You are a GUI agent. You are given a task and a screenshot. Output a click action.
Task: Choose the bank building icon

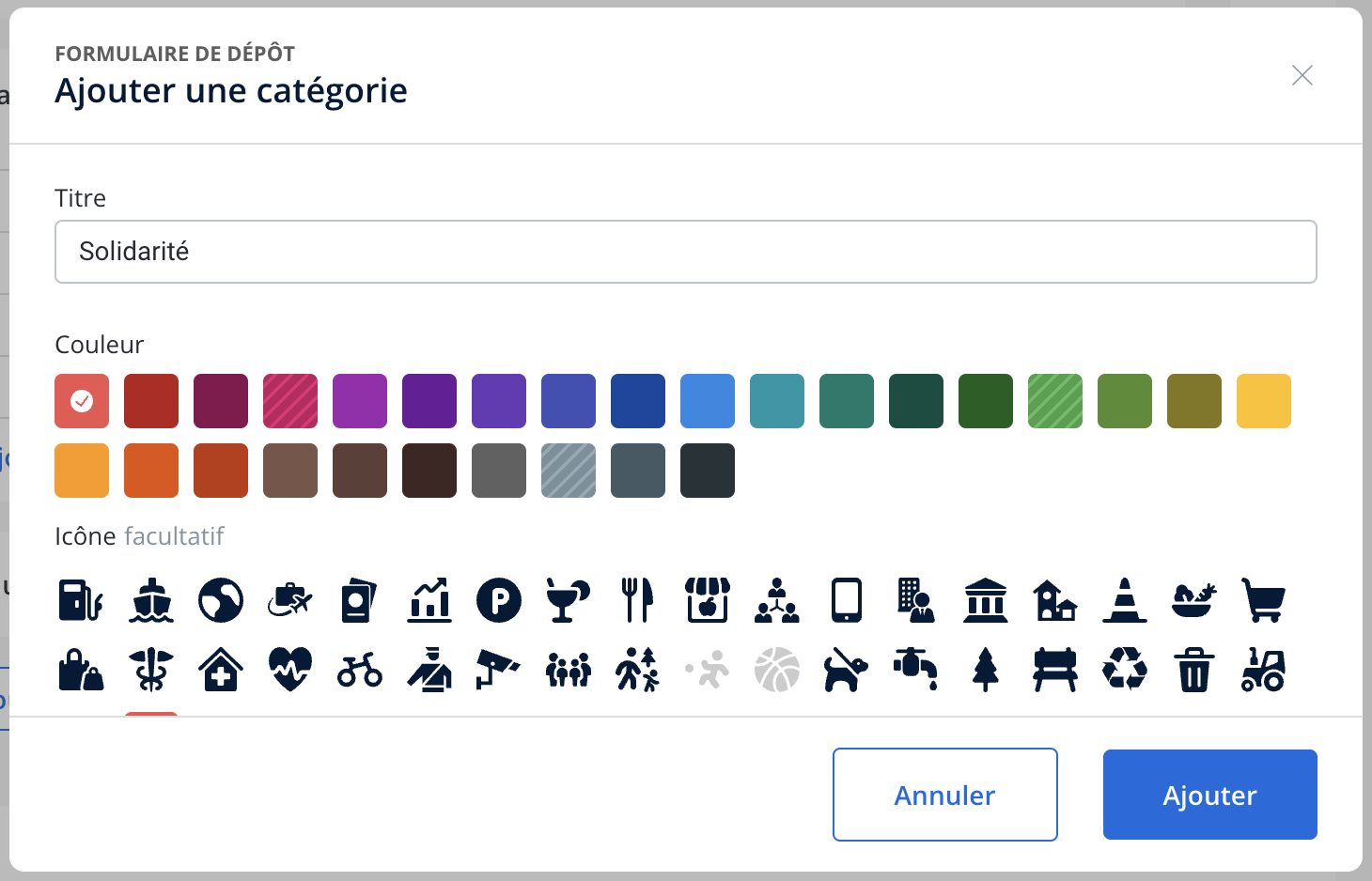coord(986,600)
